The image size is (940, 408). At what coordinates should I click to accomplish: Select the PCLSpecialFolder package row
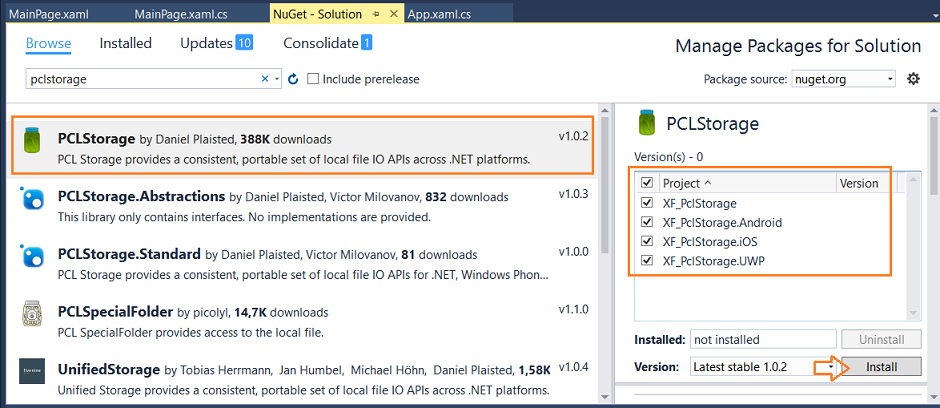tap(305, 322)
